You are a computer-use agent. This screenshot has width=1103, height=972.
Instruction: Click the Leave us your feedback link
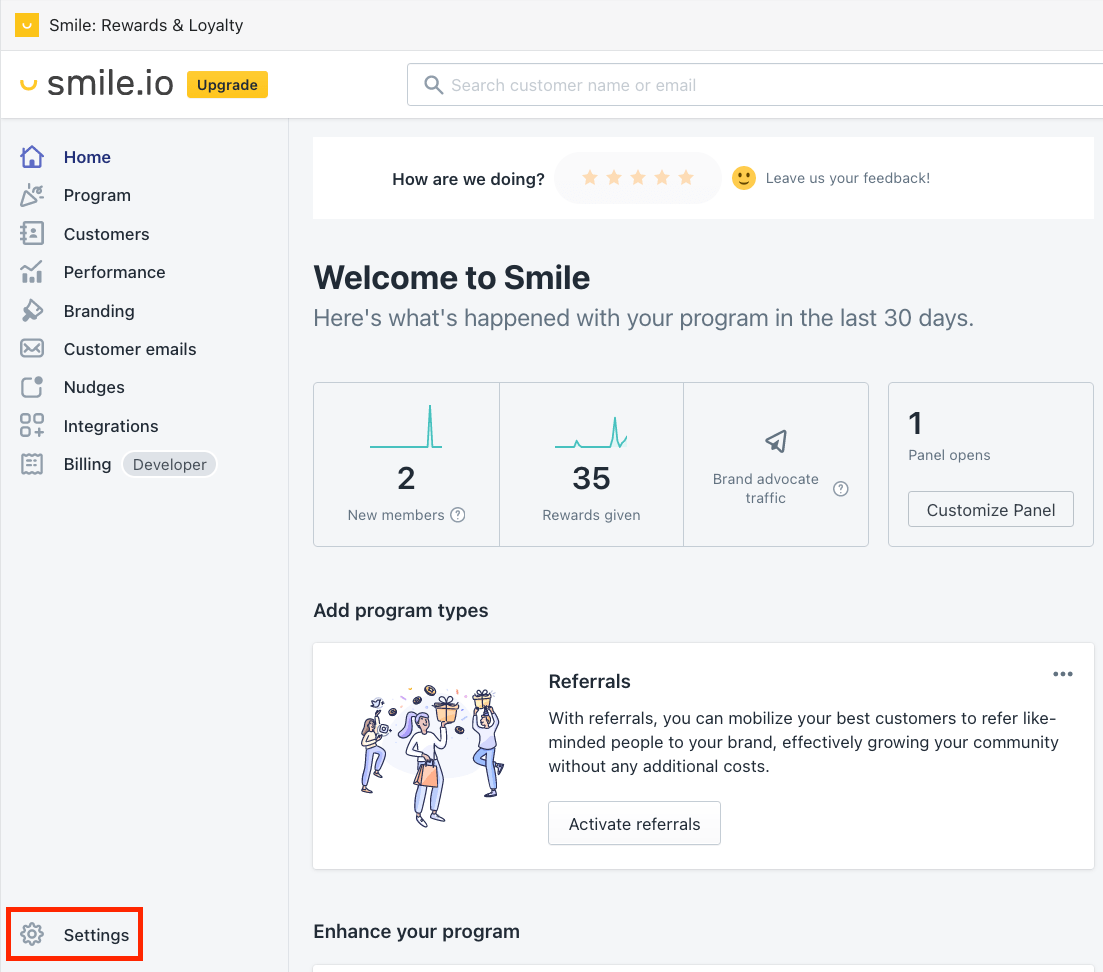coord(848,178)
